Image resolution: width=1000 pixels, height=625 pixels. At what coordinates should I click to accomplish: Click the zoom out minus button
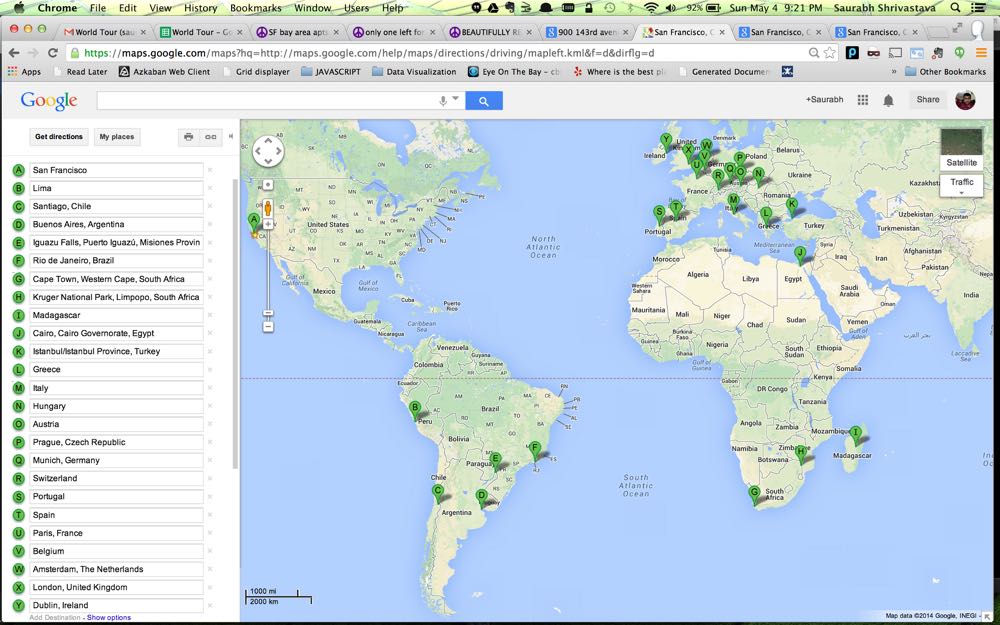tap(268, 326)
